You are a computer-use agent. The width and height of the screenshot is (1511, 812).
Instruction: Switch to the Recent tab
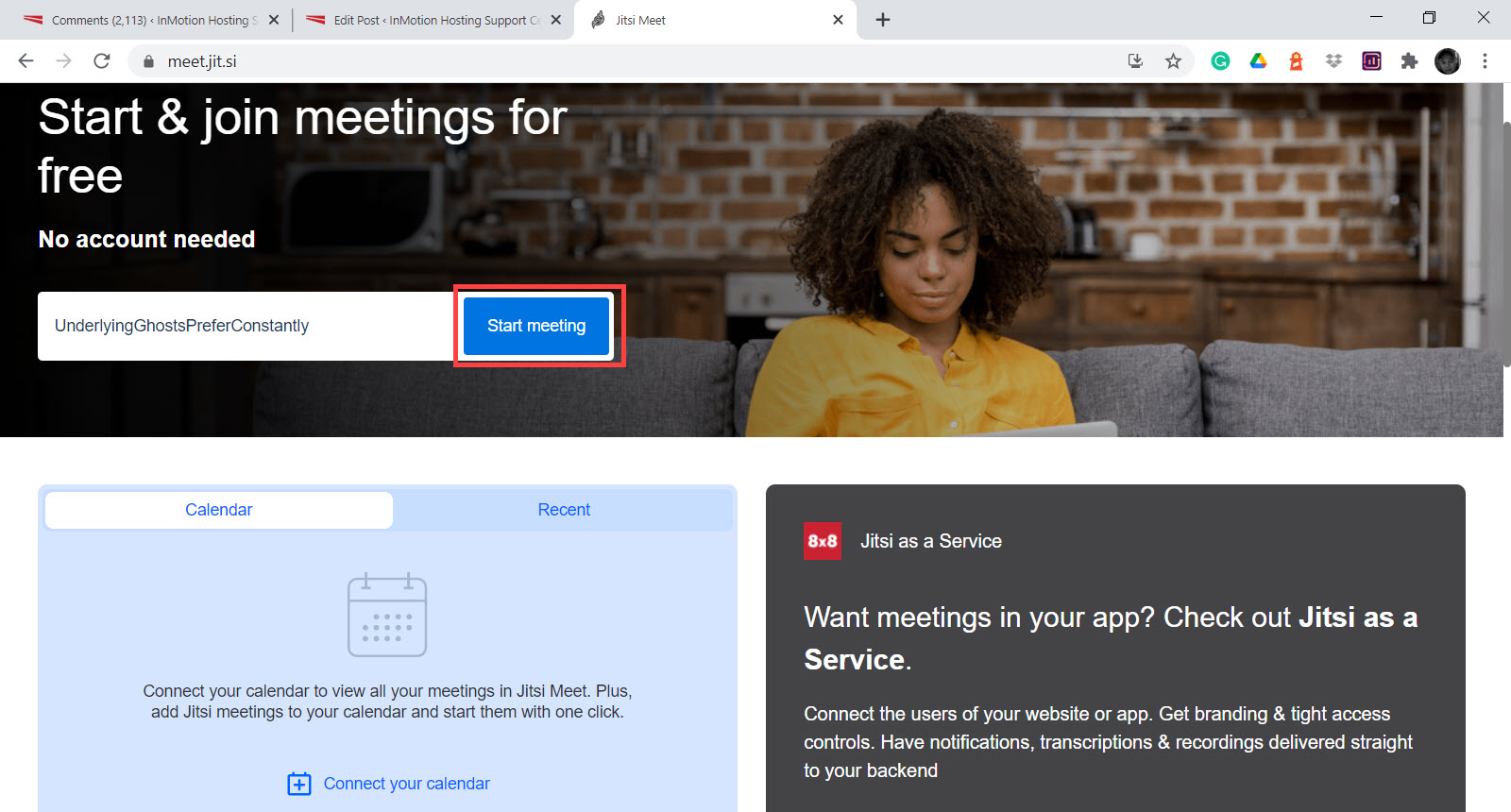point(564,510)
